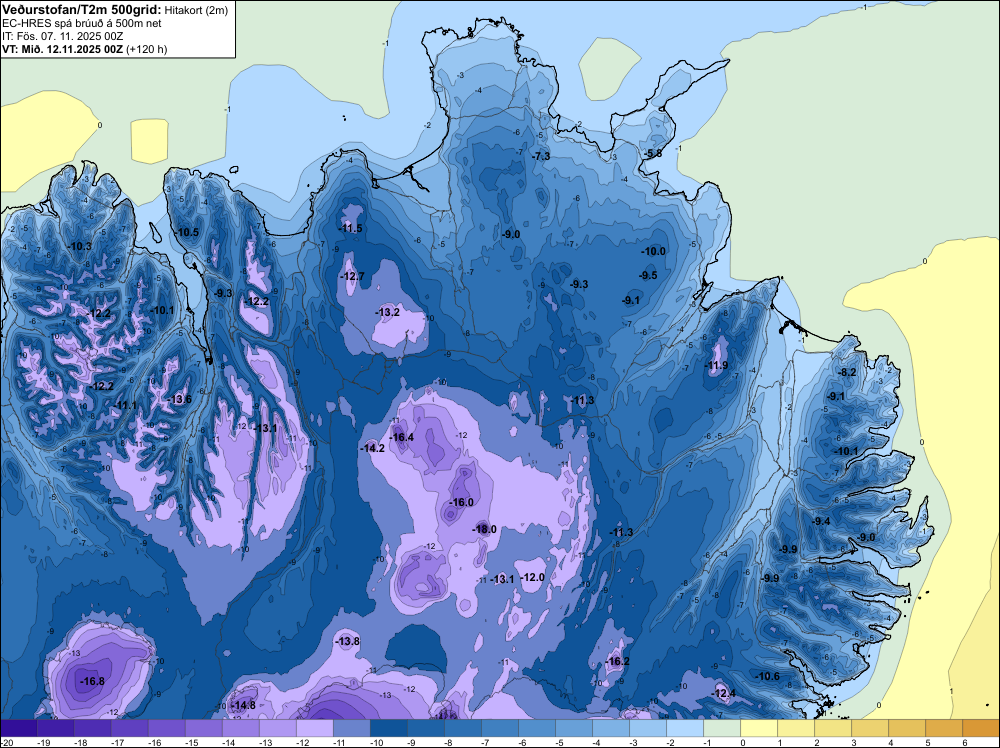Click the 'Hitakort (2m)' subtitle text
This screenshot has height=748, width=1000.
coord(196,10)
